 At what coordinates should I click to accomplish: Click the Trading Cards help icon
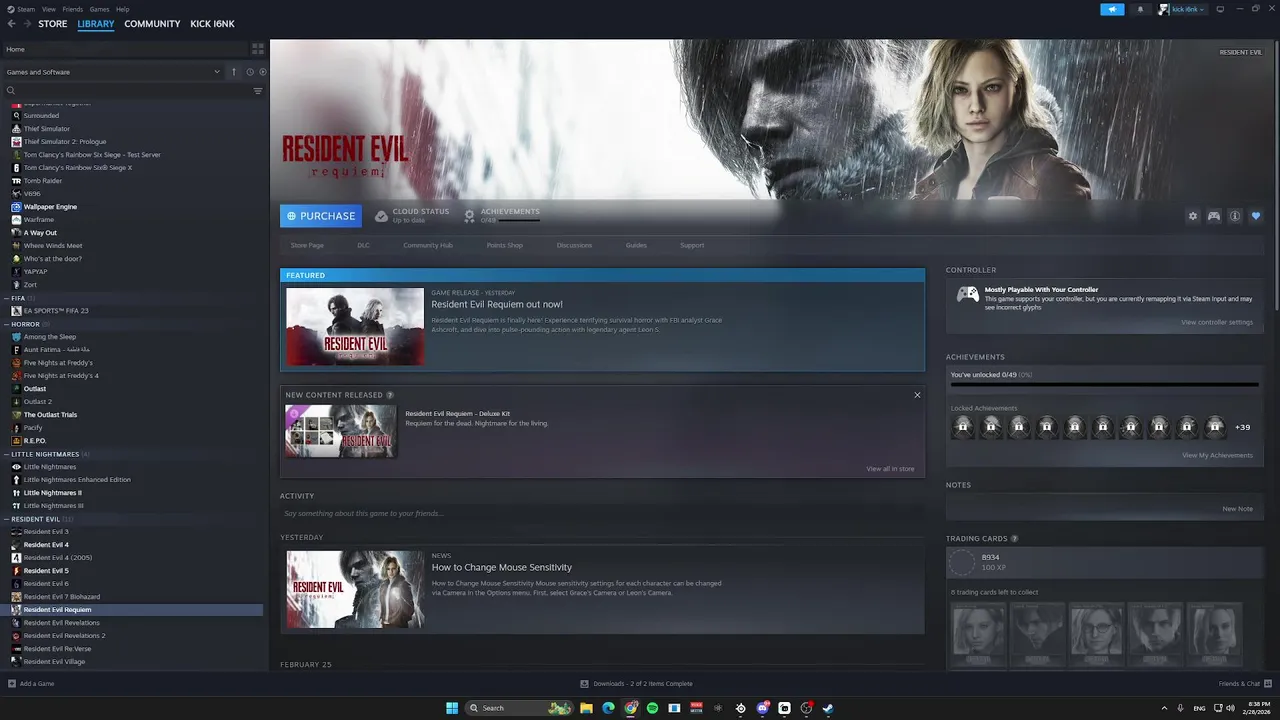[1014, 539]
